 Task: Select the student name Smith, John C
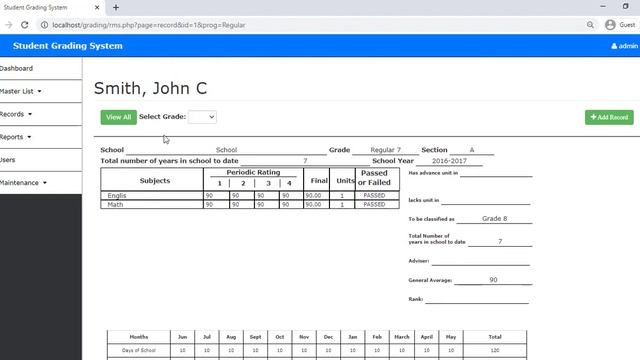pyautogui.click(x=151, y=88)
